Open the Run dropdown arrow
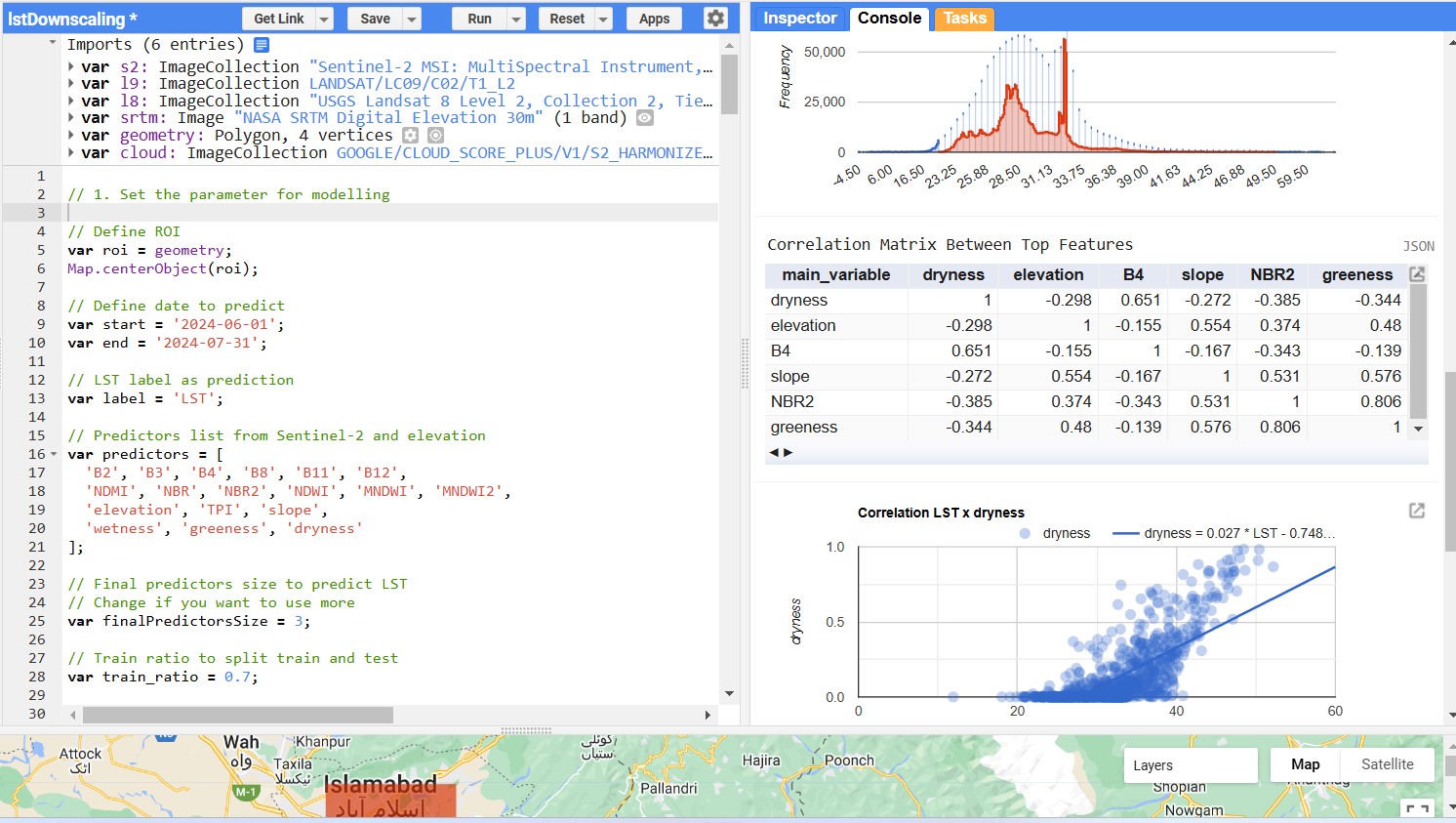The image size is (1456, 823). 517,19
